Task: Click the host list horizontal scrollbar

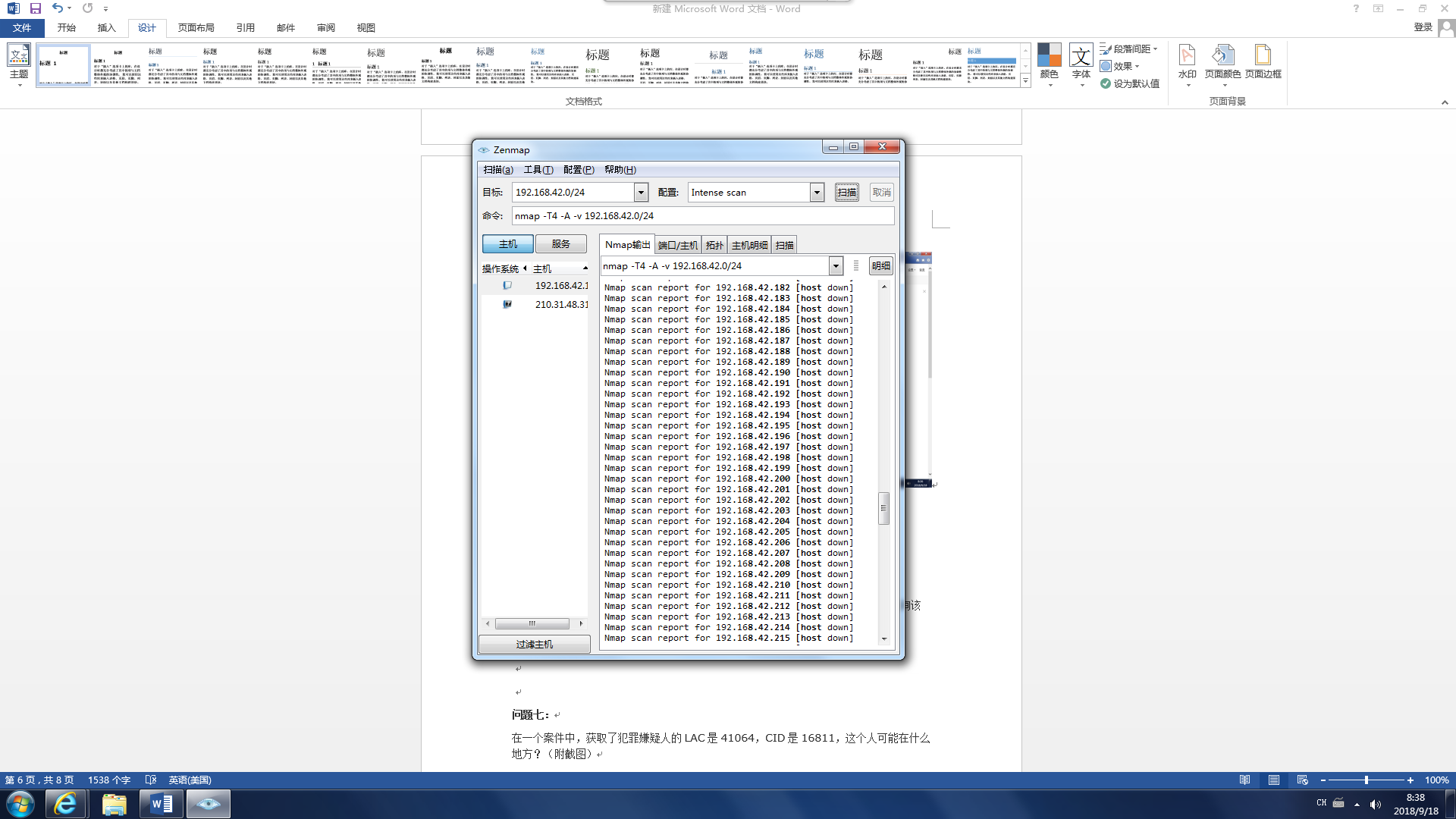Action: coord(533,623)
